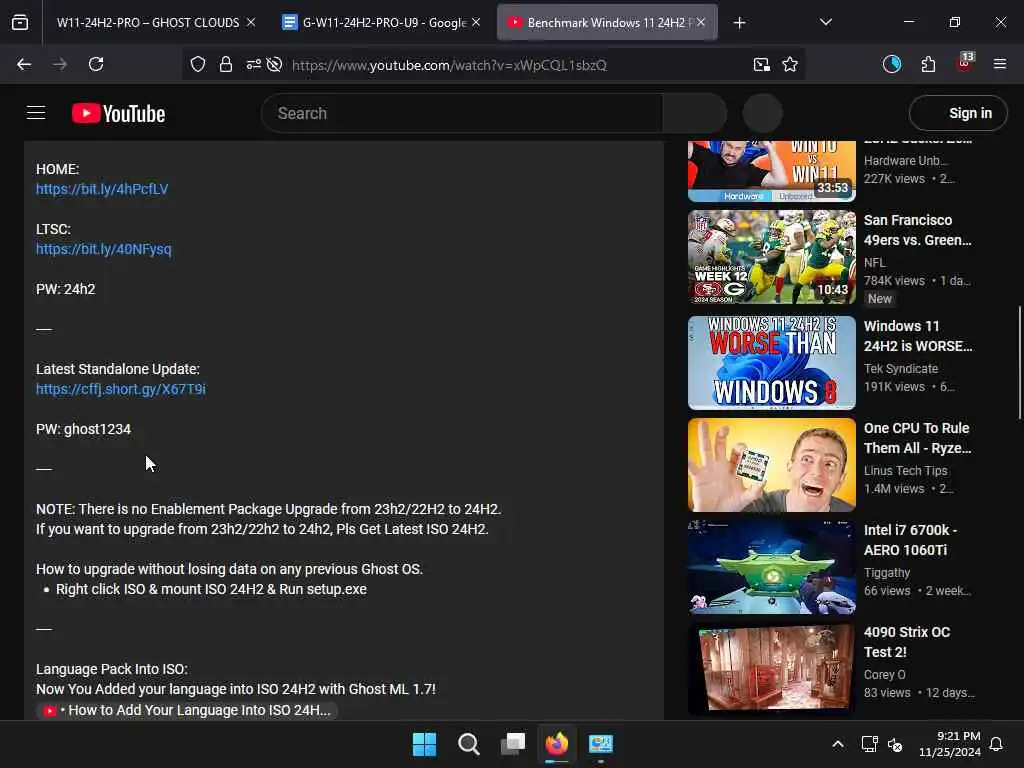The height and width of the screenshot is (768, 1024).
Task: Open a new tab with the plus button
Action: 739,23
